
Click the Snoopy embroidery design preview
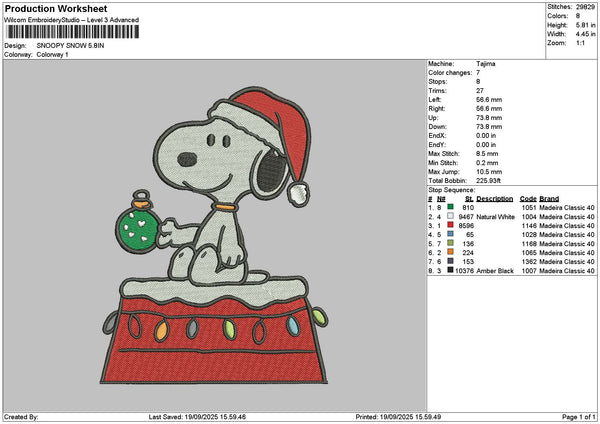[x=214, y=235]
